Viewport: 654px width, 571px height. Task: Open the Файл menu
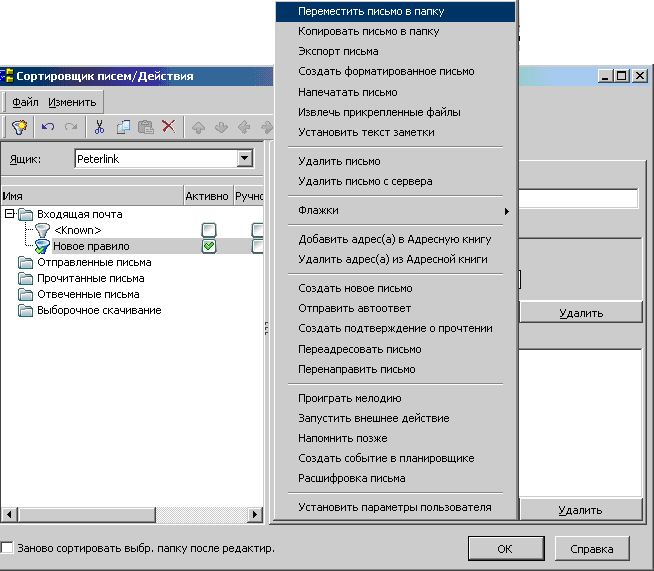click(26, 102)
